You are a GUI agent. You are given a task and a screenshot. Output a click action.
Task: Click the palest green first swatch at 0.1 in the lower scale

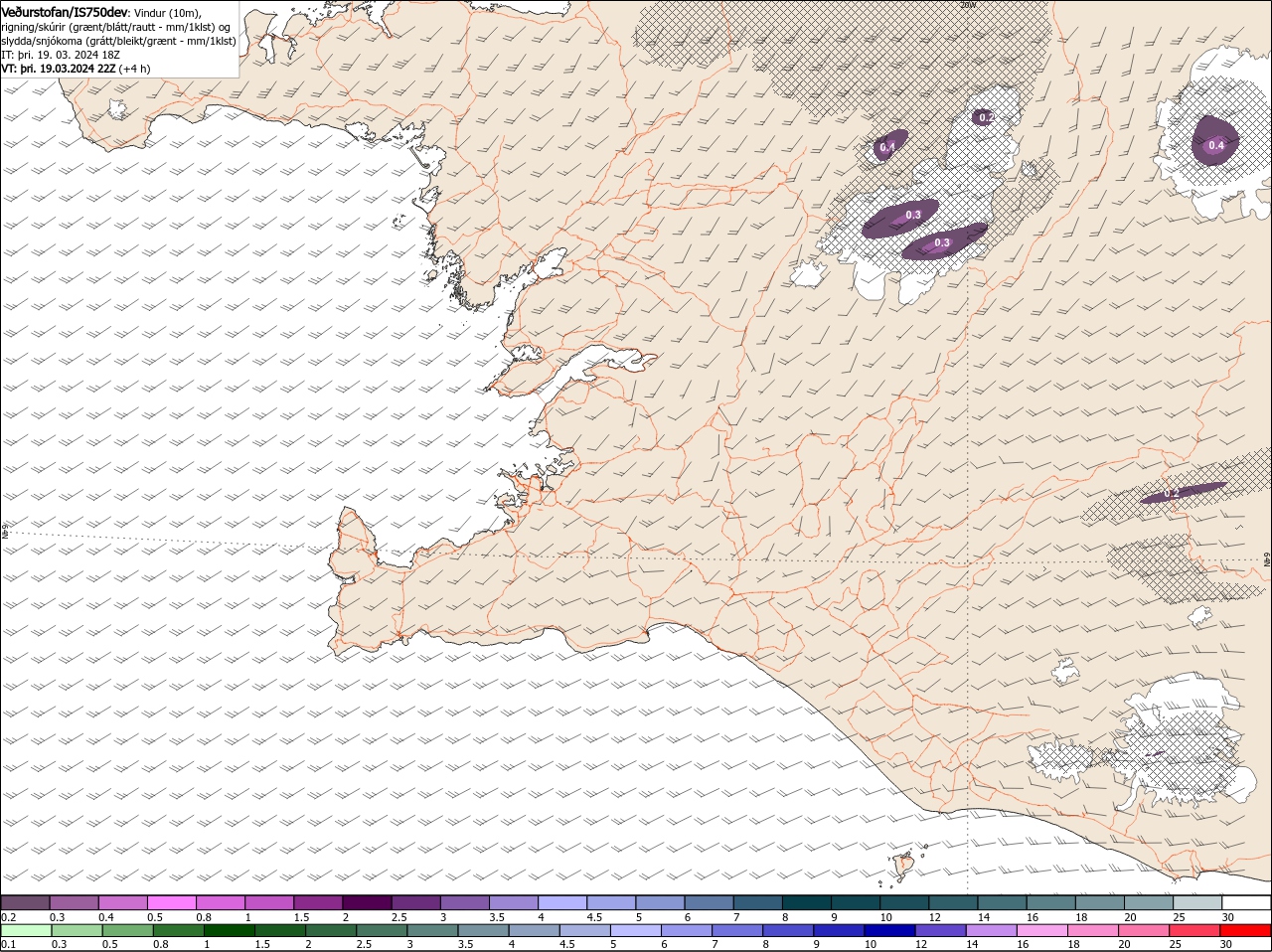[x=26, y=930]
